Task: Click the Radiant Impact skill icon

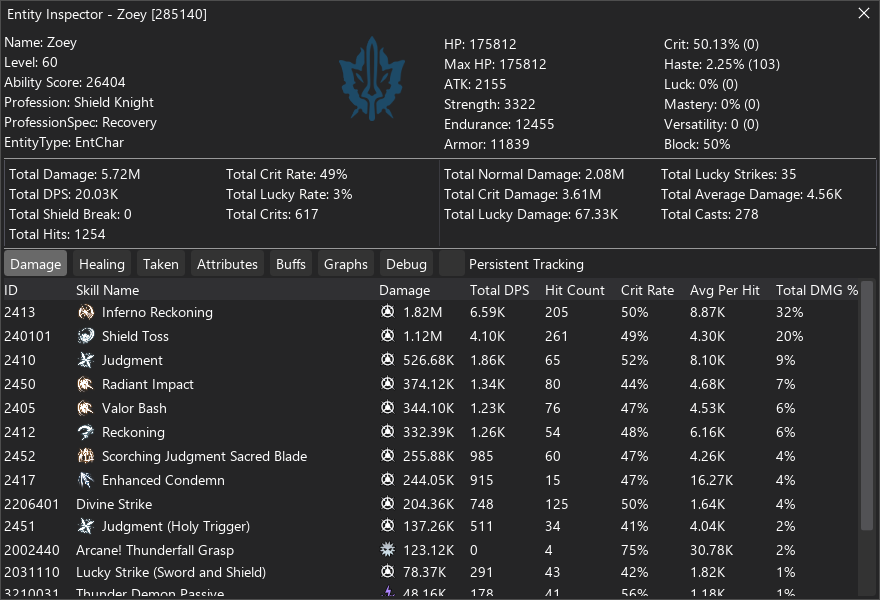Action: click(85, 384)
